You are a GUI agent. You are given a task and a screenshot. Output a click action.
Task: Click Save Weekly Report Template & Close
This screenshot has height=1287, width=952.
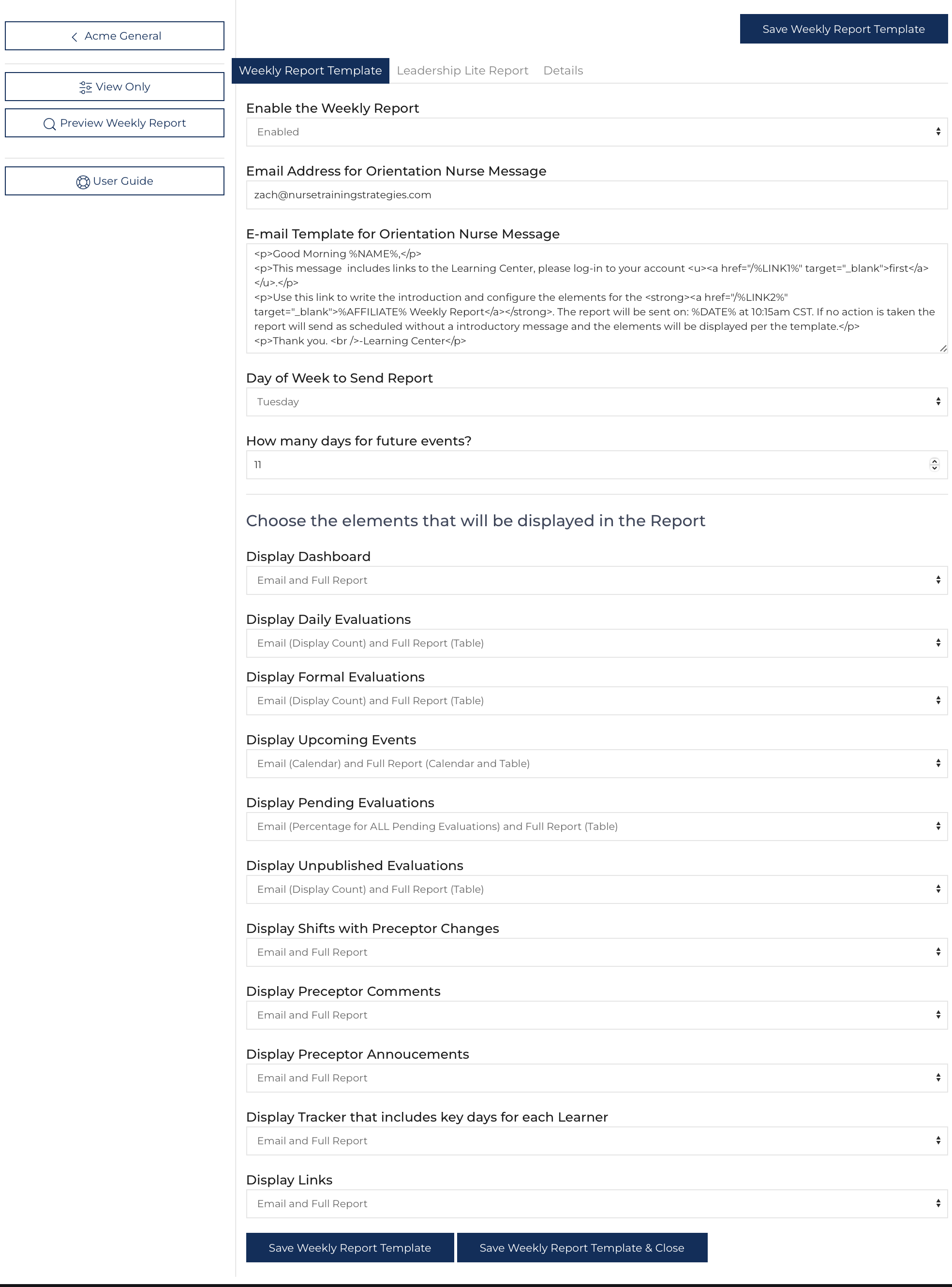[581, 1248]
